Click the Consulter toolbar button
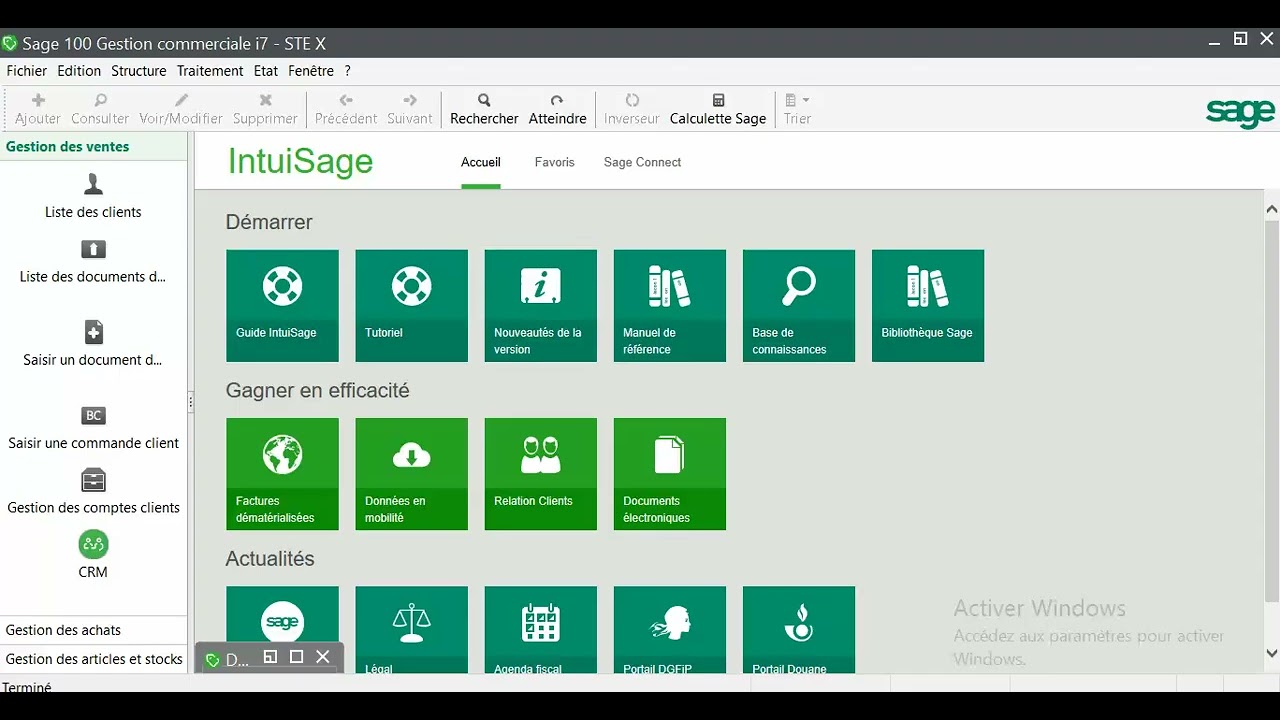Viewport: 1280px width, 720px height. point(100,109)
